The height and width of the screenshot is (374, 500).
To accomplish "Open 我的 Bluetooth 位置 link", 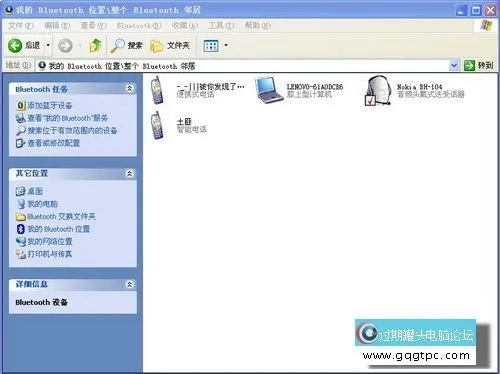I will pos(59,229).
